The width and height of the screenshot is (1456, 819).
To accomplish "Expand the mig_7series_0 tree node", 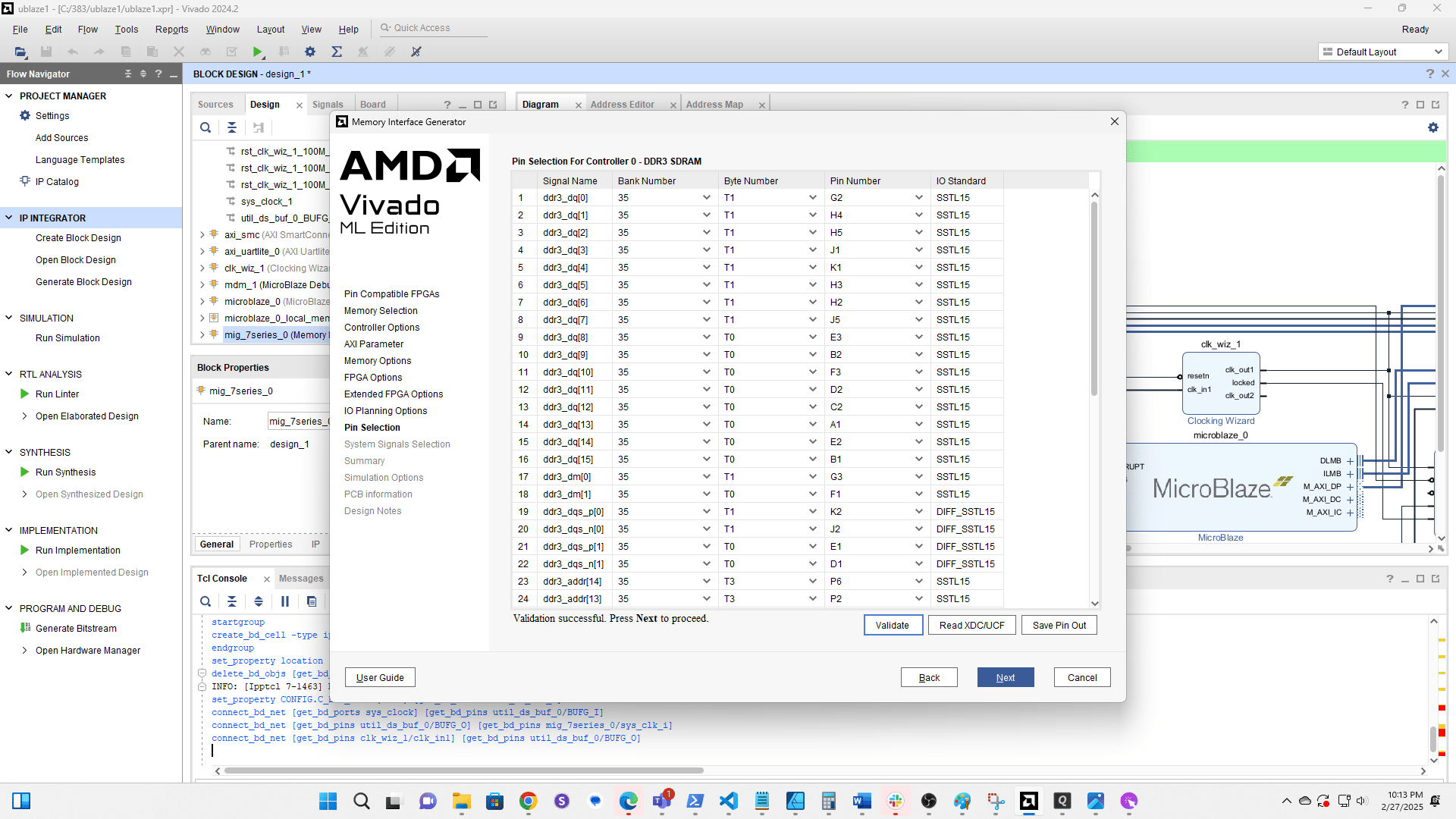I will point(202,334).
